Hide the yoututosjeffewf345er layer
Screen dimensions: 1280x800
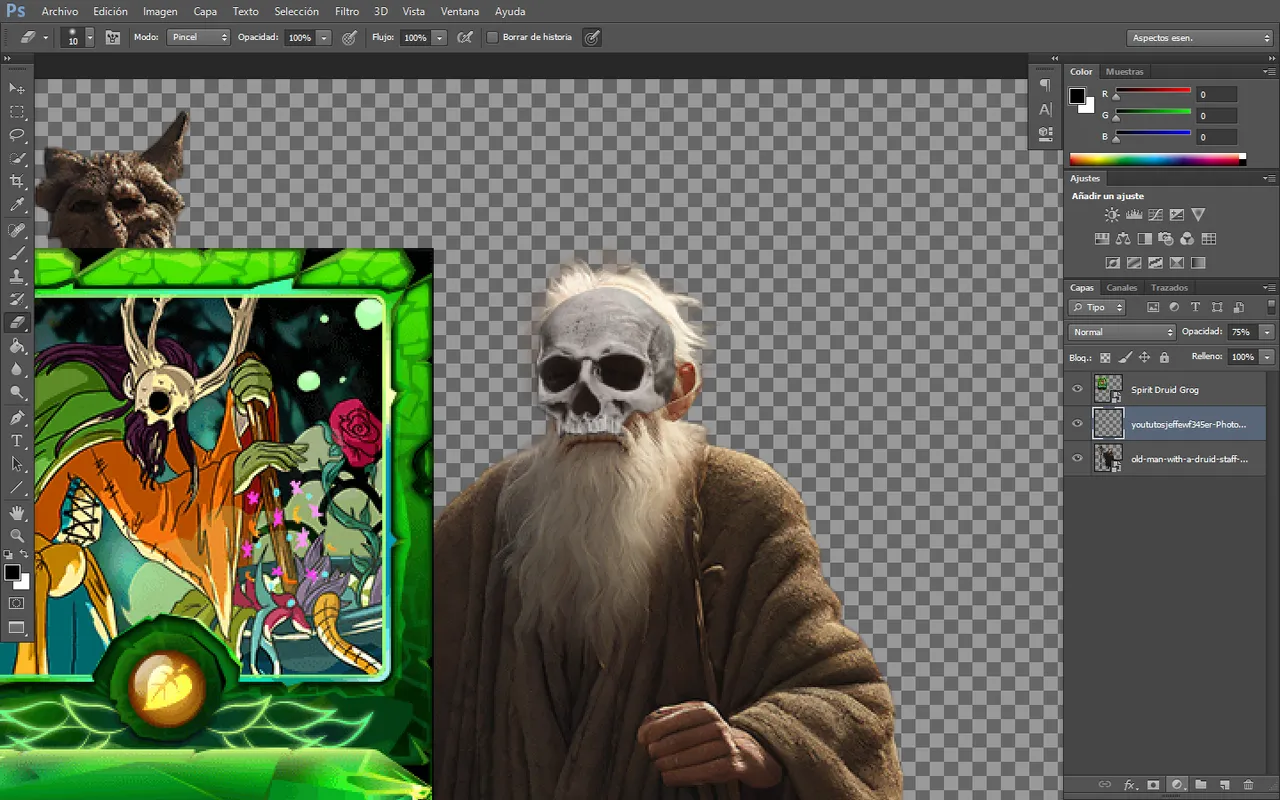click(1077, 423)
